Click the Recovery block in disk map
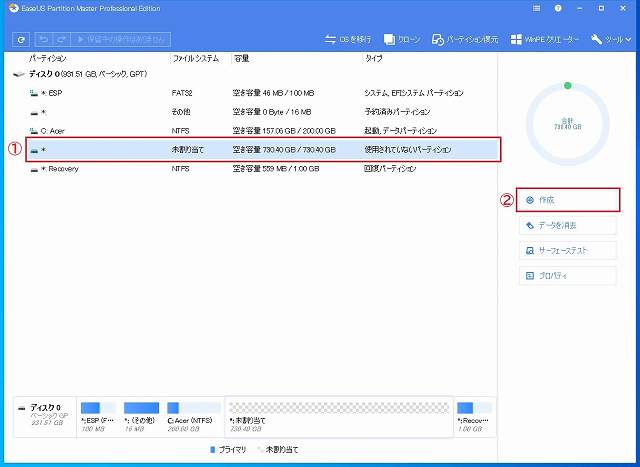The height and width of the screenshot is (467, 640). (474, 417)
